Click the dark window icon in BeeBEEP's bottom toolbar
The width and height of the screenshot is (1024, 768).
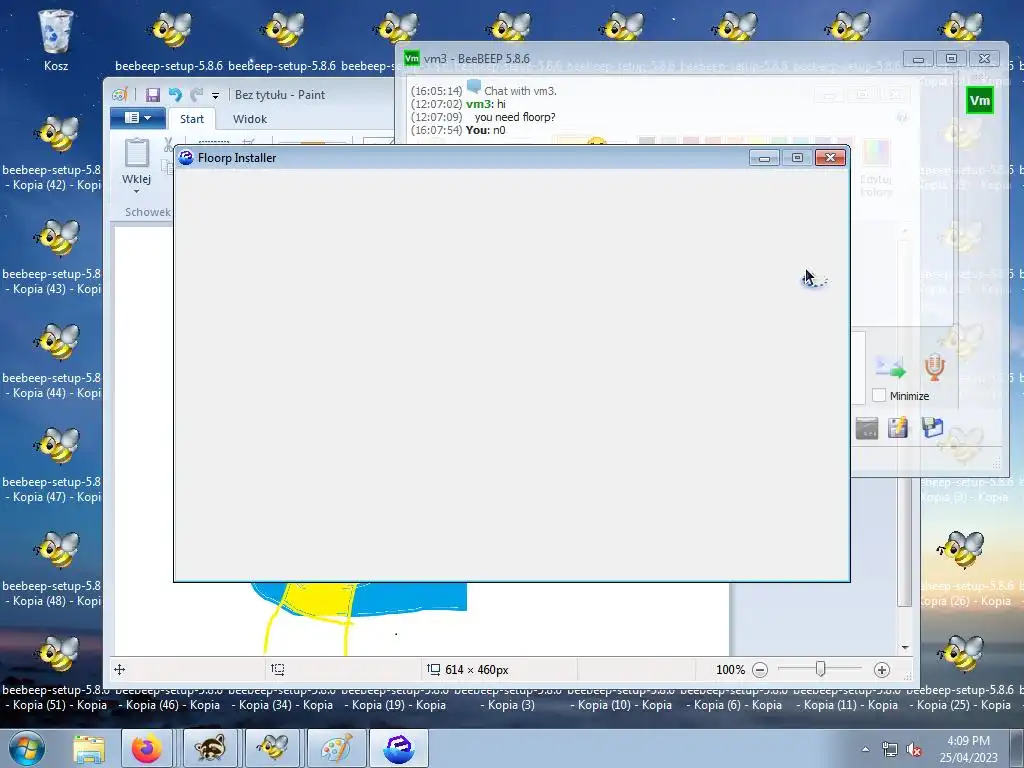point(867,428)
